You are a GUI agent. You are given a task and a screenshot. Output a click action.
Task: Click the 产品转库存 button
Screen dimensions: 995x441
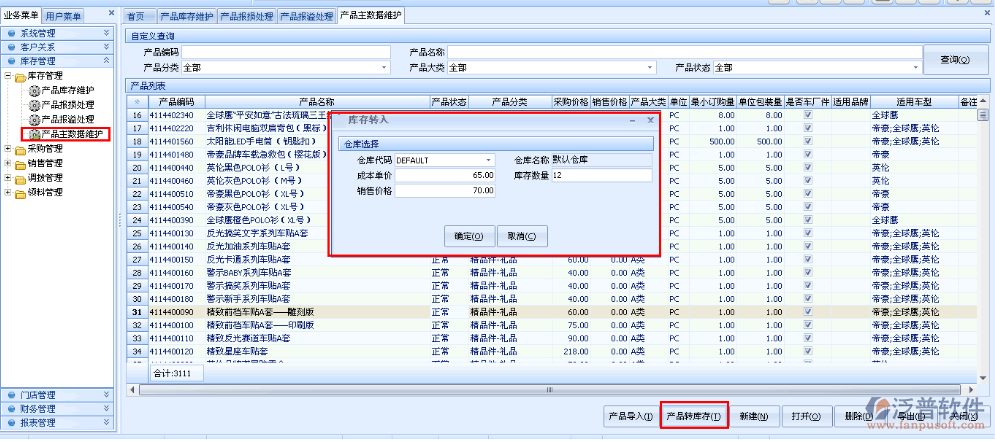(693, 416)
